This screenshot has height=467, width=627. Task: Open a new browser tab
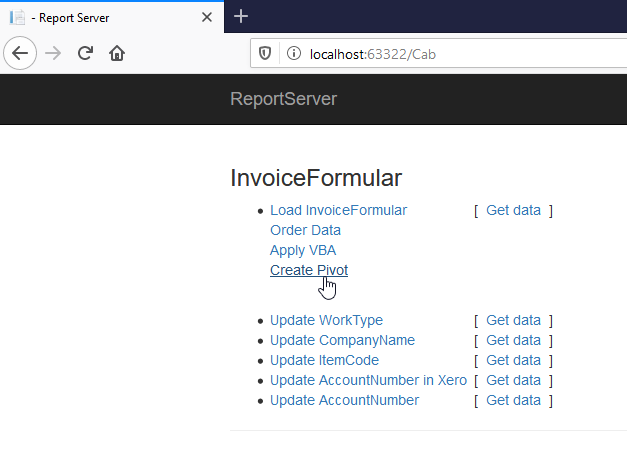point(240,16)
